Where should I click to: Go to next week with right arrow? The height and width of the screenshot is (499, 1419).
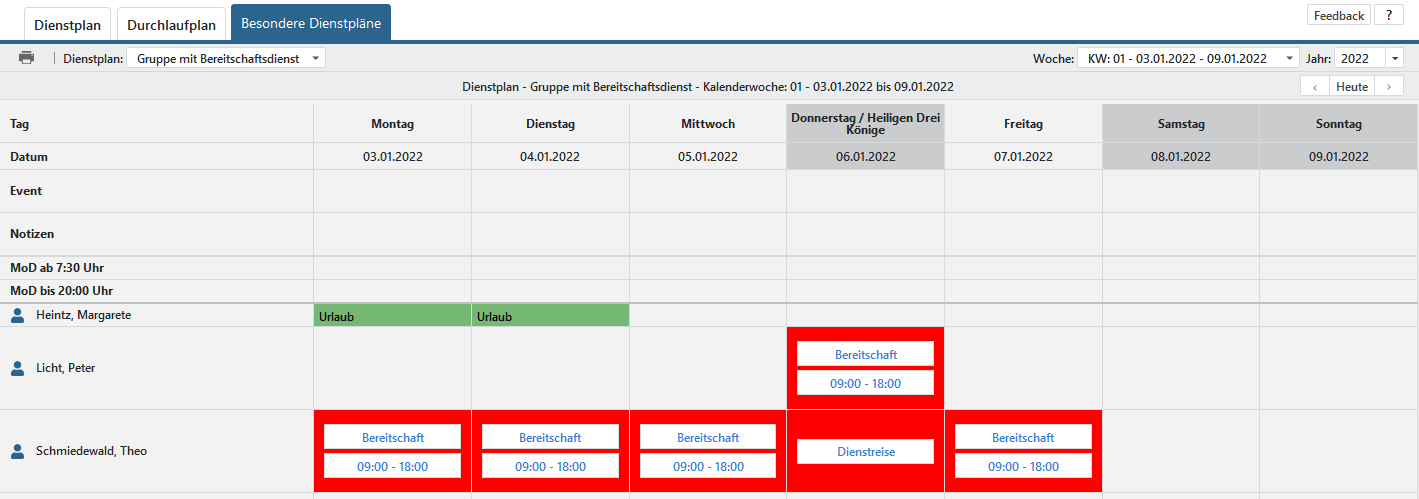click(x=1387, y=87)
